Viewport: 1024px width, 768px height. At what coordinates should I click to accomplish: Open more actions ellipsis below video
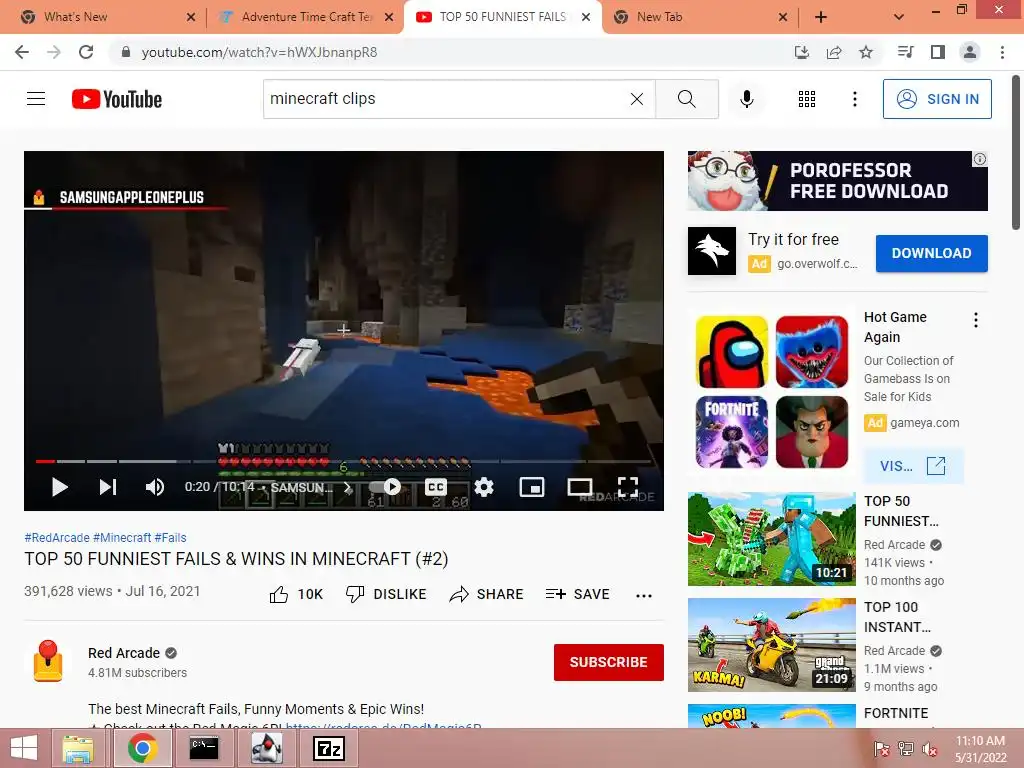pyautogui.click(x=644, y=595)
